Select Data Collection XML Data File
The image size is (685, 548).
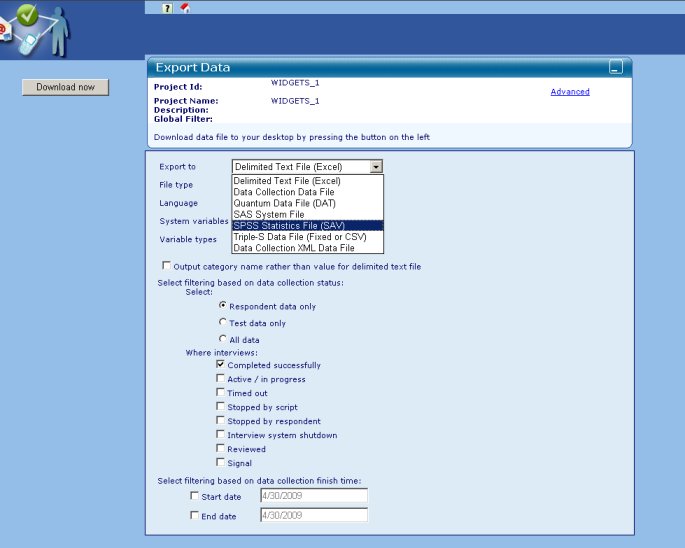[308, 248]
